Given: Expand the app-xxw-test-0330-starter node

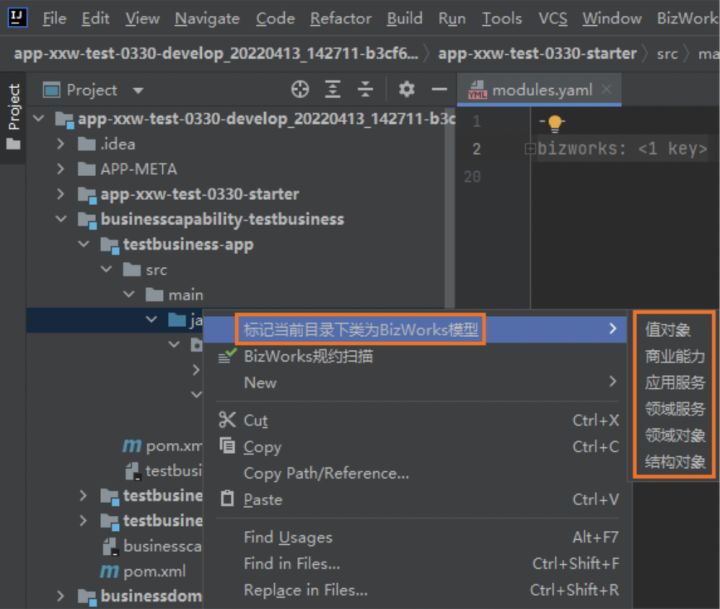Looking at the screenshot, I should click(x=61, y=194).
